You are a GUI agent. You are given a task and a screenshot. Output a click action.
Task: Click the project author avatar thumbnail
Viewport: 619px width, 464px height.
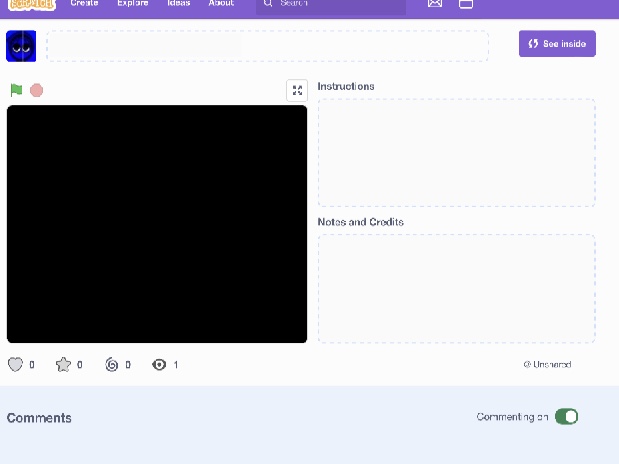click(21, 46)
